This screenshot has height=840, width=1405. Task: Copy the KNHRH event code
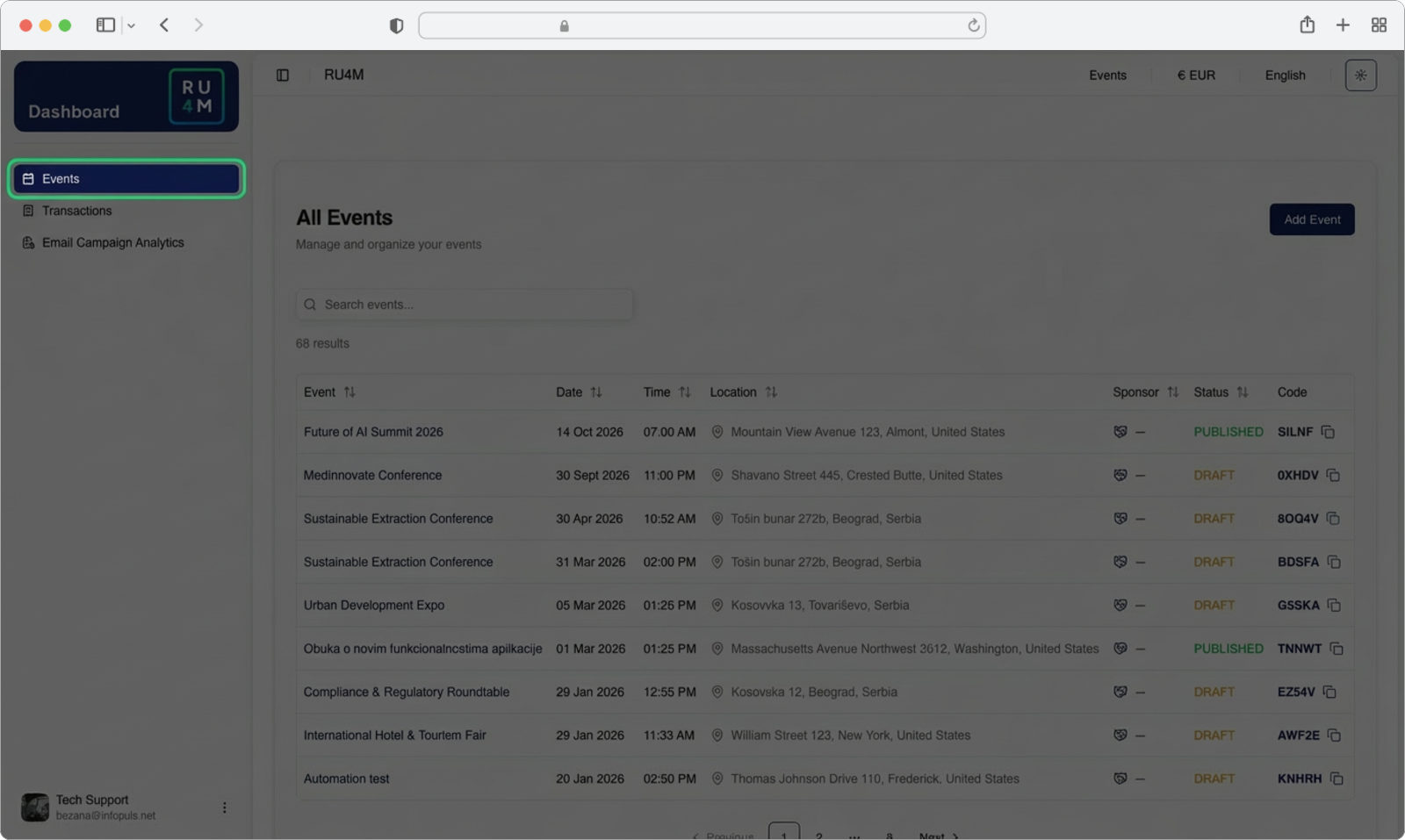(1336, 779)
